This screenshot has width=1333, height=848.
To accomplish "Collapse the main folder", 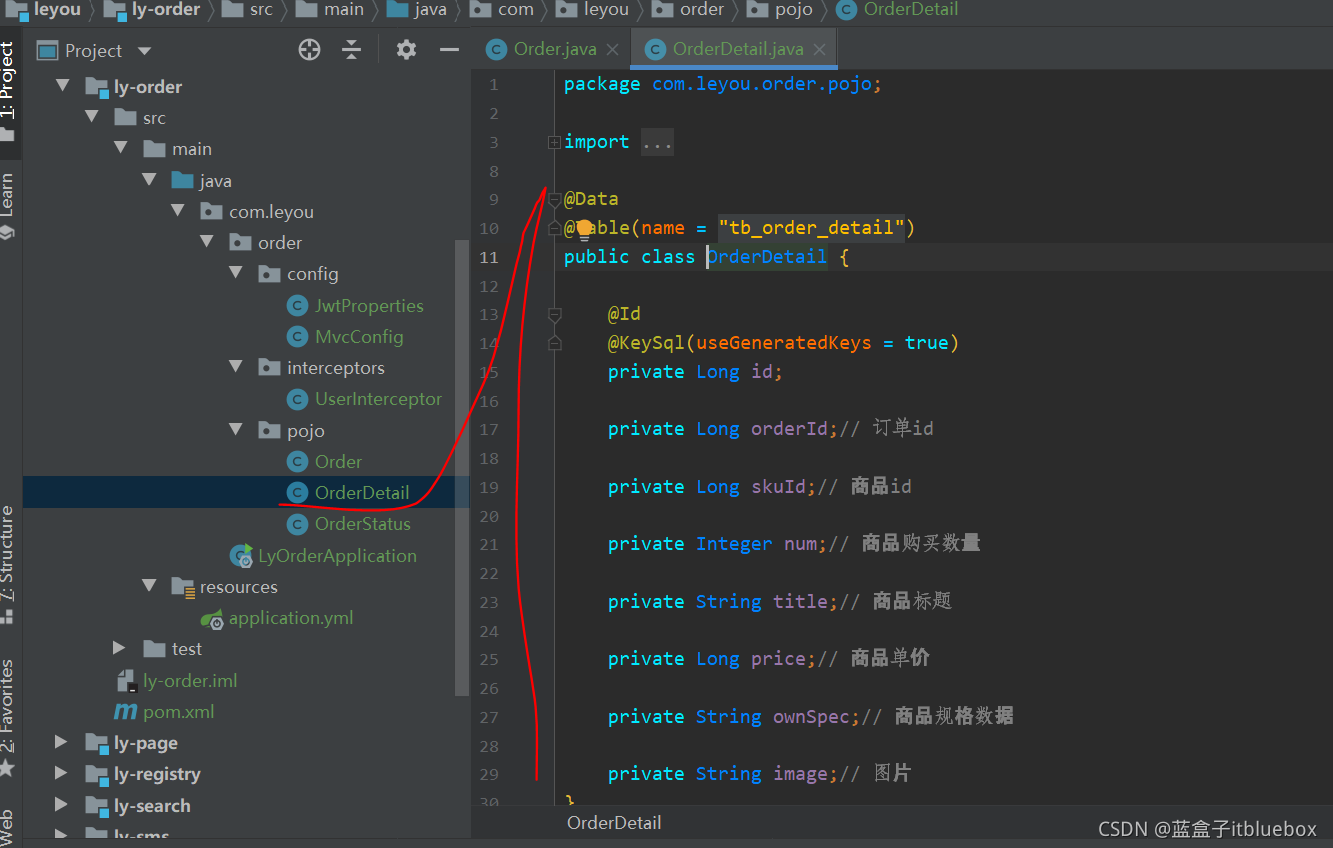I will click(121, 148).
